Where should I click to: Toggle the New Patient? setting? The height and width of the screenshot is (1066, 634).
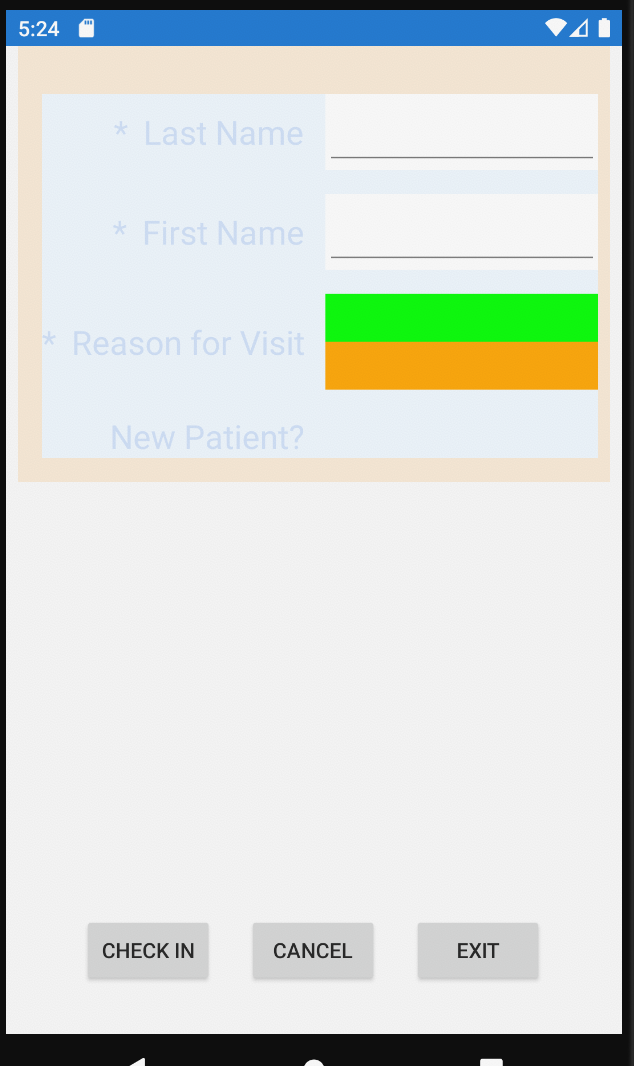(460, 437)
